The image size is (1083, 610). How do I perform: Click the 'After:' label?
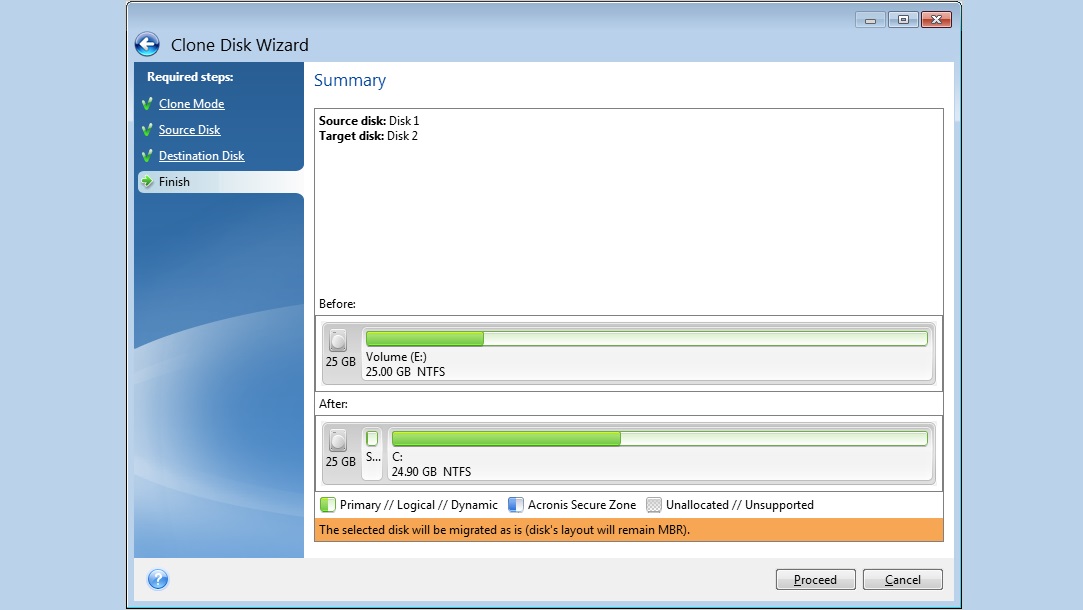[x=333, y=404]
